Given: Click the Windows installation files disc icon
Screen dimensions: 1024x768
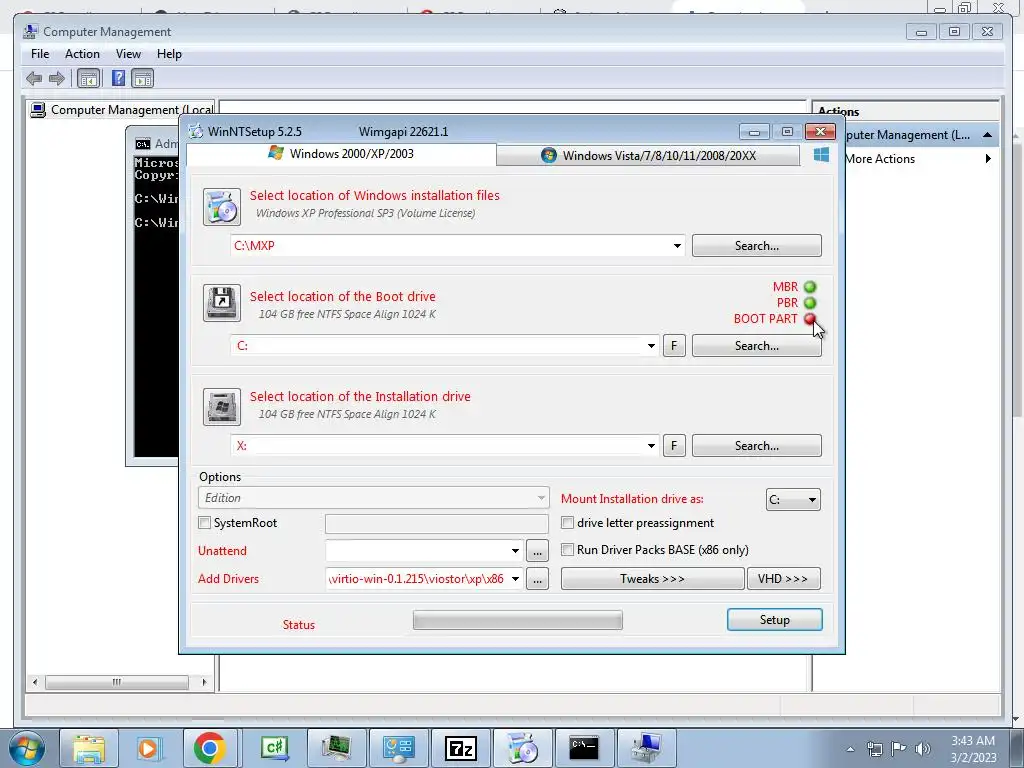Looking at the screenshot, I should pos(221,207).
